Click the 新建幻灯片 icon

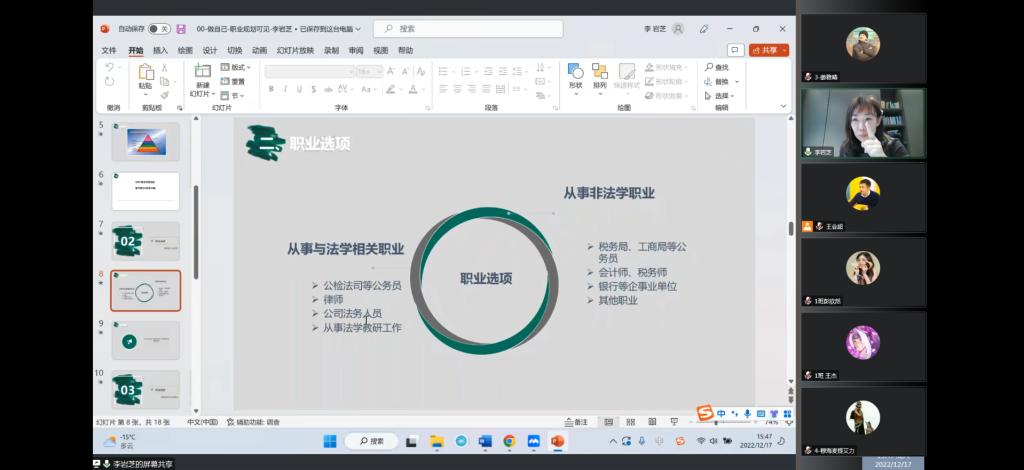(x=203, y=72)
